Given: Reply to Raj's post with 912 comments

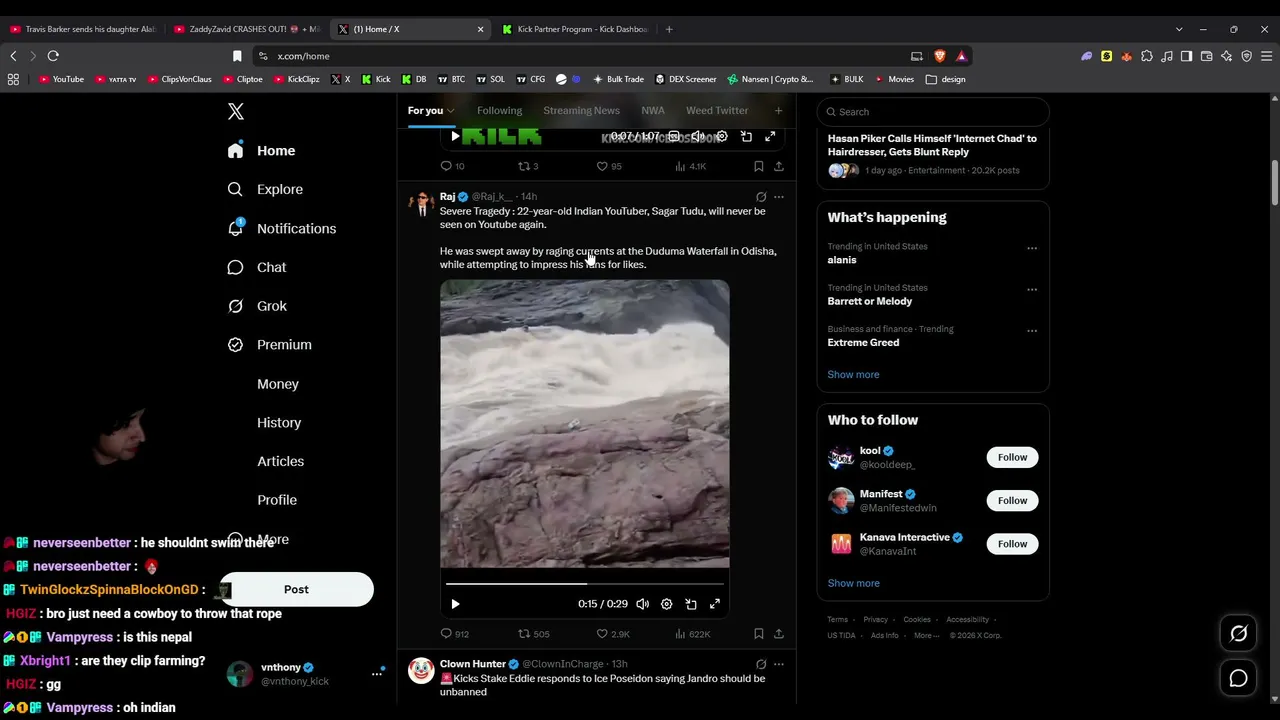Looking at the screenshot, I should coord(455,634).
